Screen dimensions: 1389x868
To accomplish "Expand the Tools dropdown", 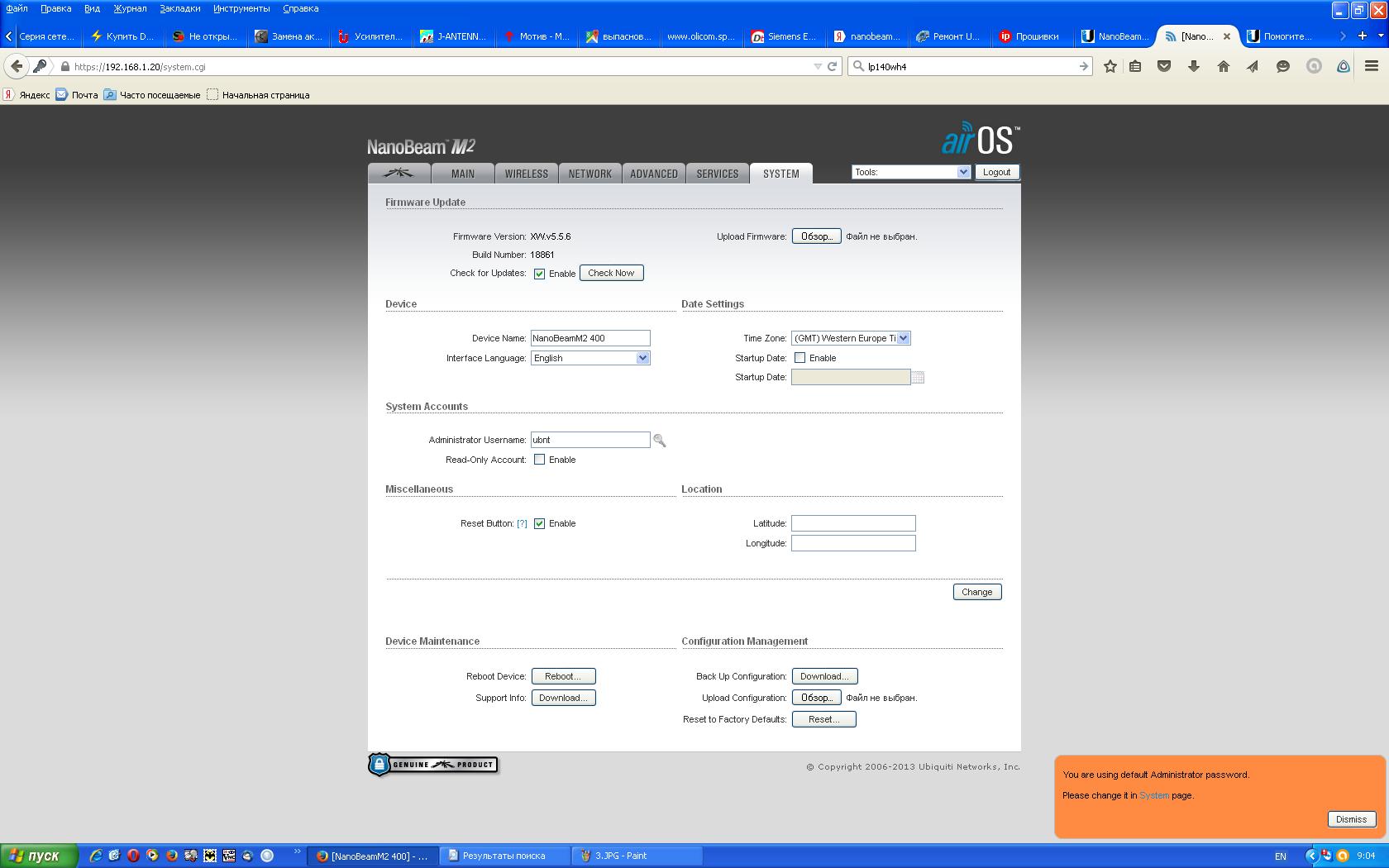I will coord(910,172).
